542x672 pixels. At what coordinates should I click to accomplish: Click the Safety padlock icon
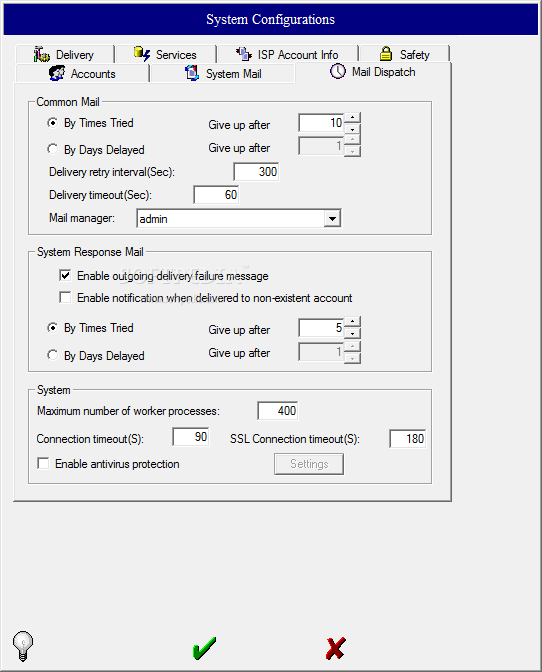[x=386, y=54]
